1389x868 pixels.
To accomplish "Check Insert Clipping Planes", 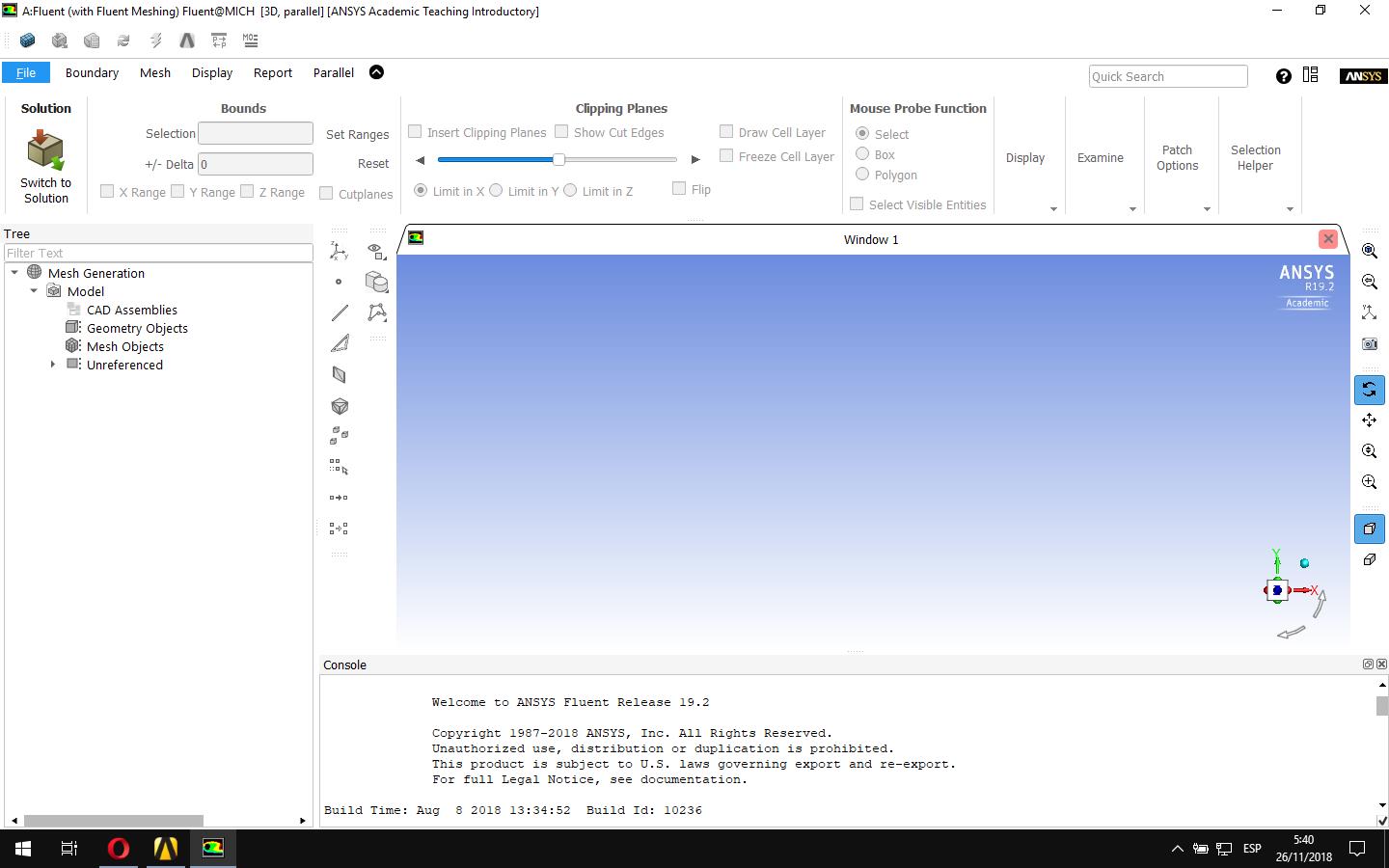I will (415, 131).
